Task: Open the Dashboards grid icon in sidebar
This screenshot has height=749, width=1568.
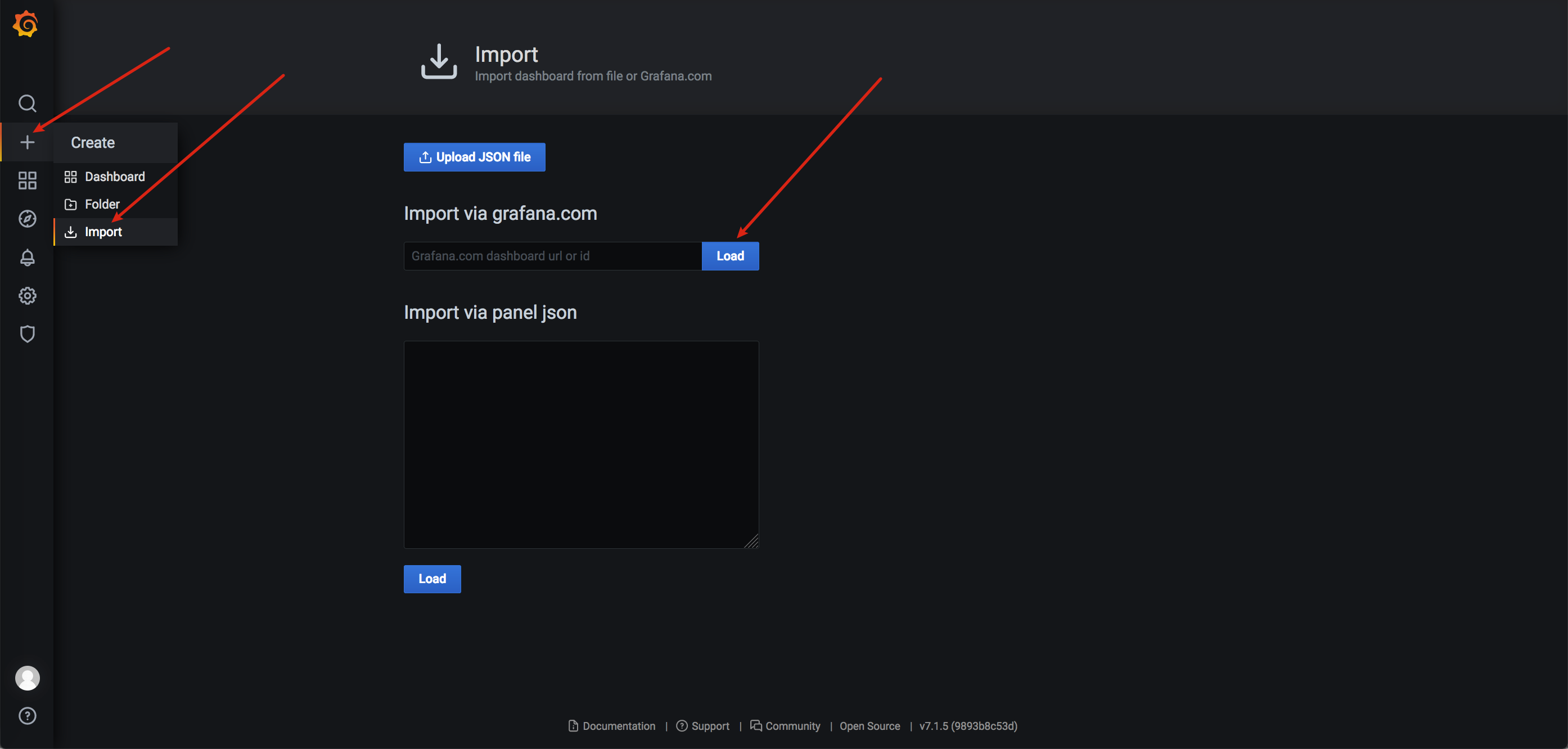Action: tap(28, 181)
